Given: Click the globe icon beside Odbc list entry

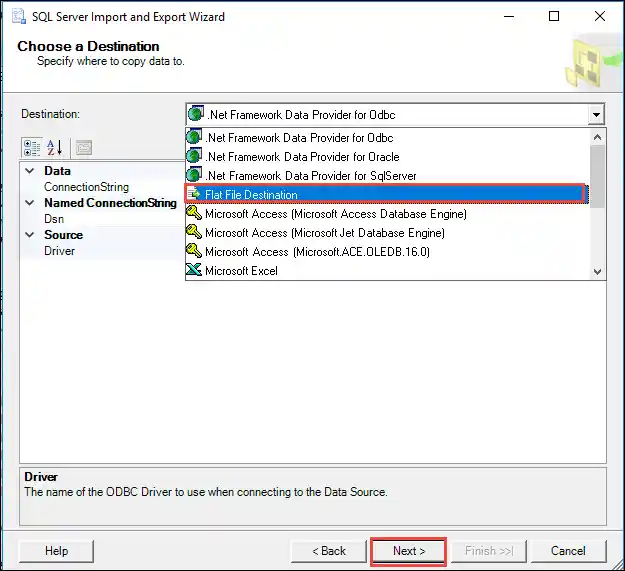Looking at the screenshot, I should [x=194, y=137].
